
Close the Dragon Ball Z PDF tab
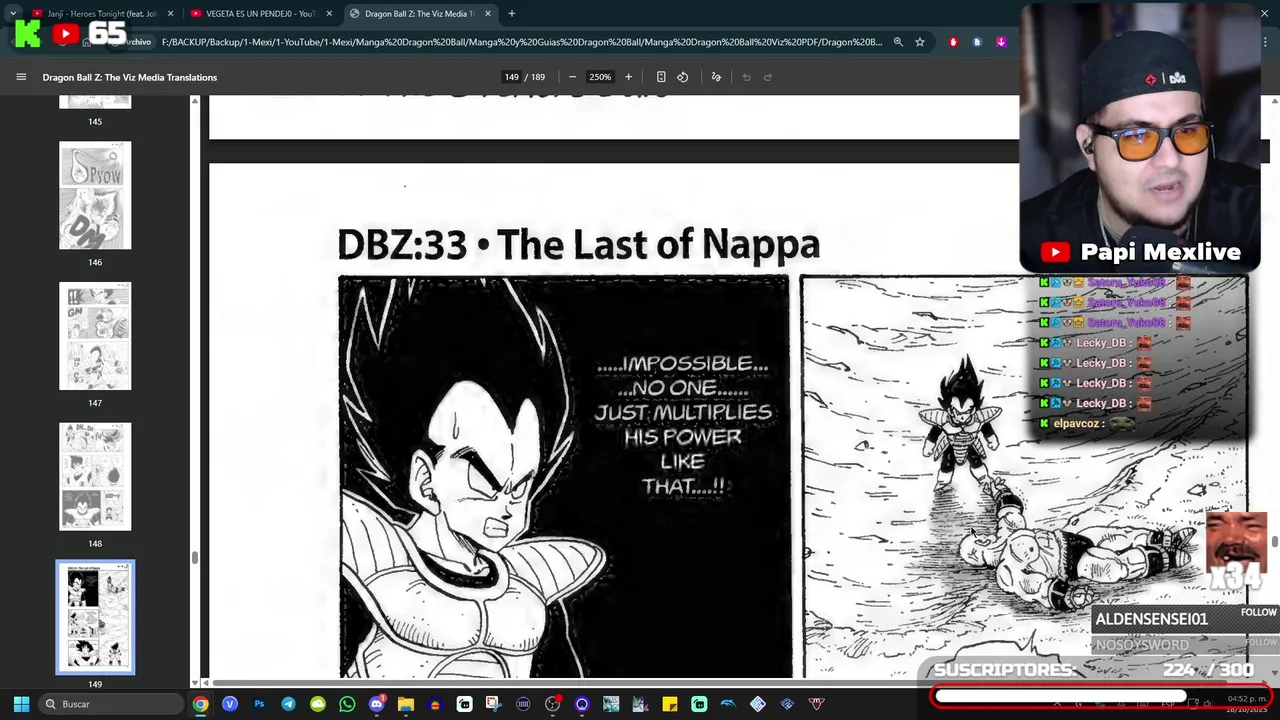488,13
